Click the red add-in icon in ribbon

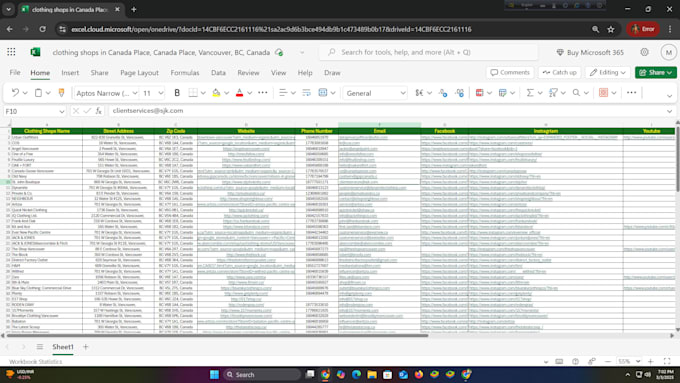point(603,93)
